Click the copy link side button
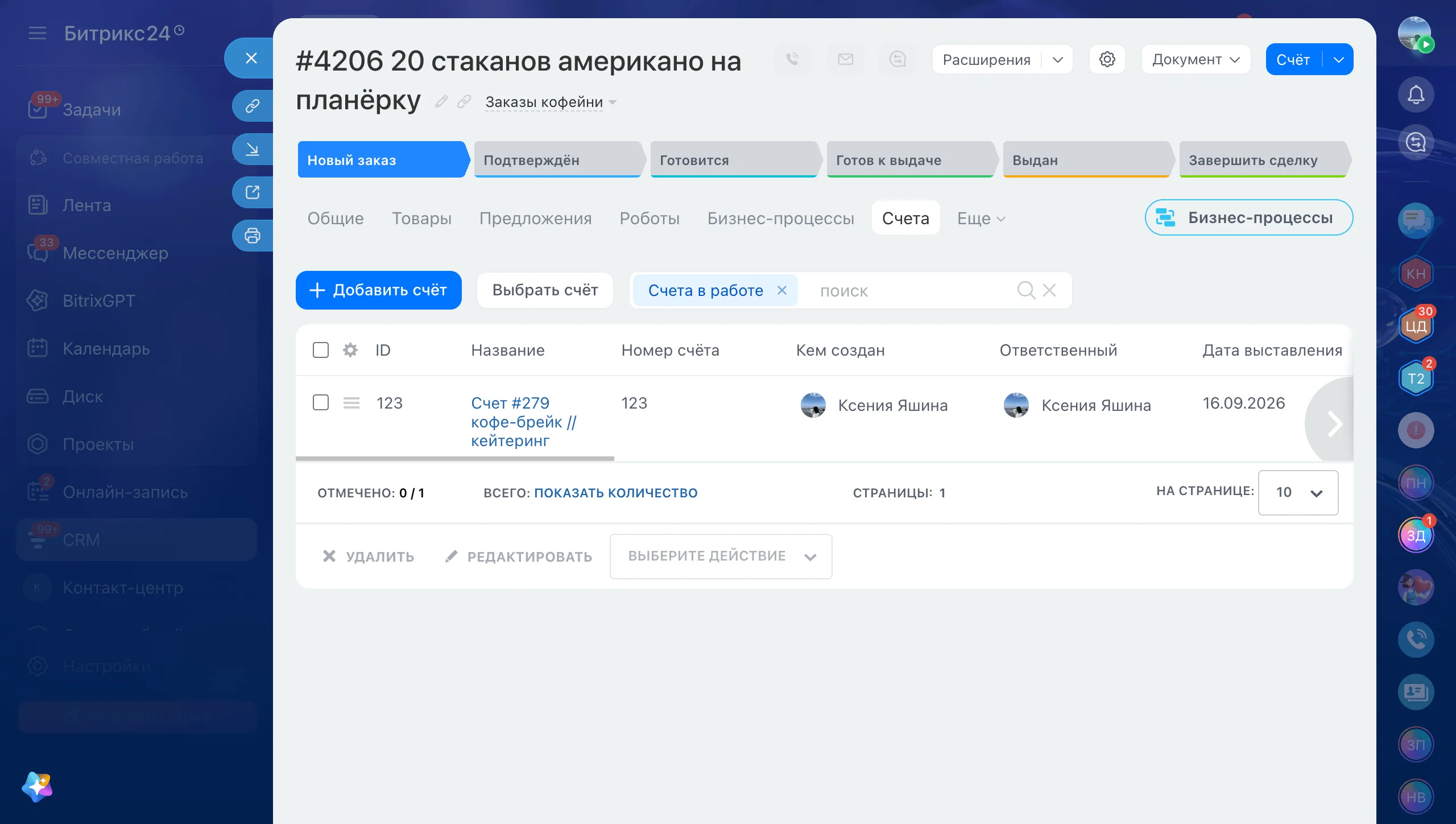Image resolution: width=1456 pixels, height=824 pixels. click(253, 105)
